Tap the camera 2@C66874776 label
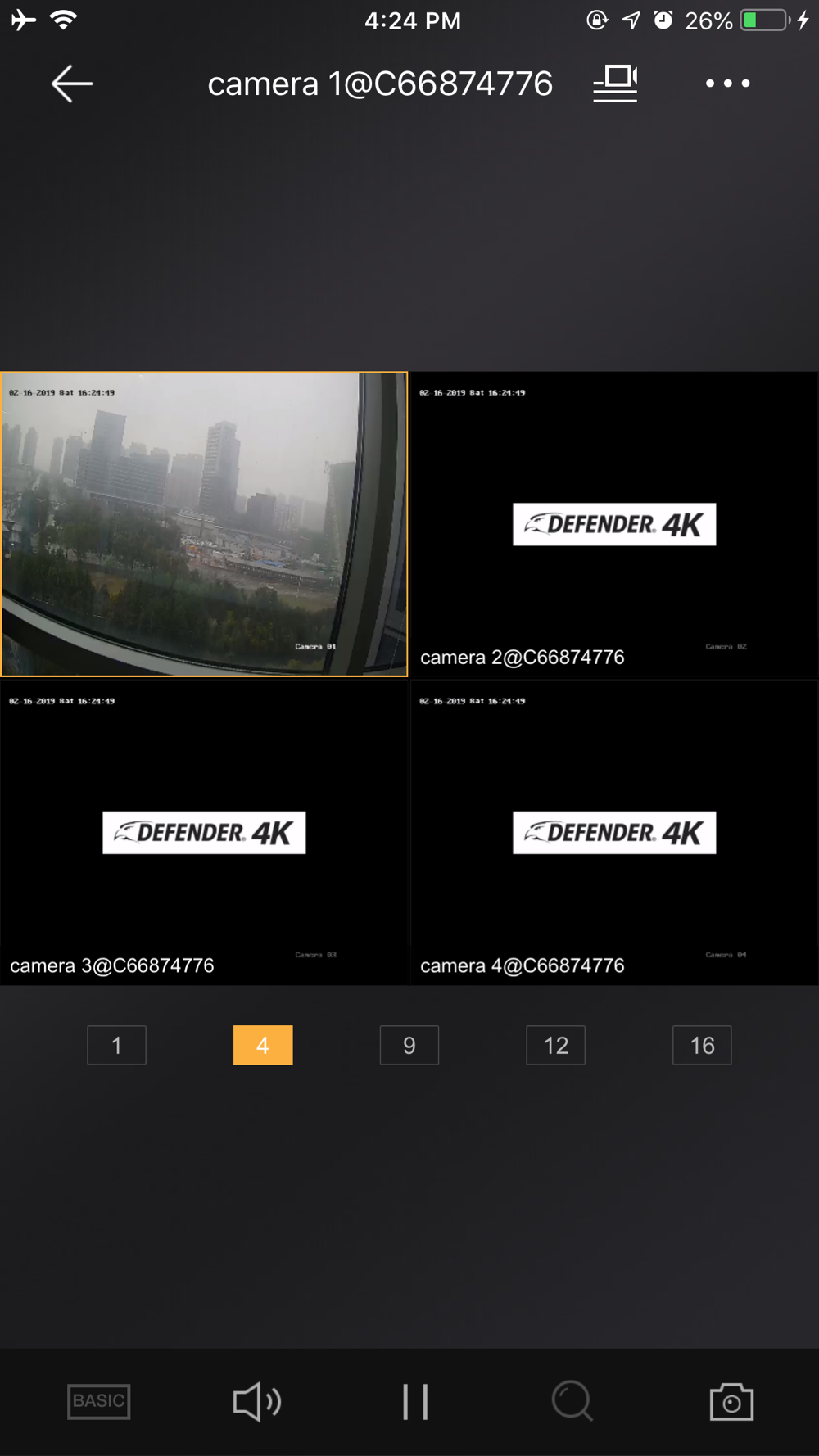The image size is (819, 1456). point(523,658)
